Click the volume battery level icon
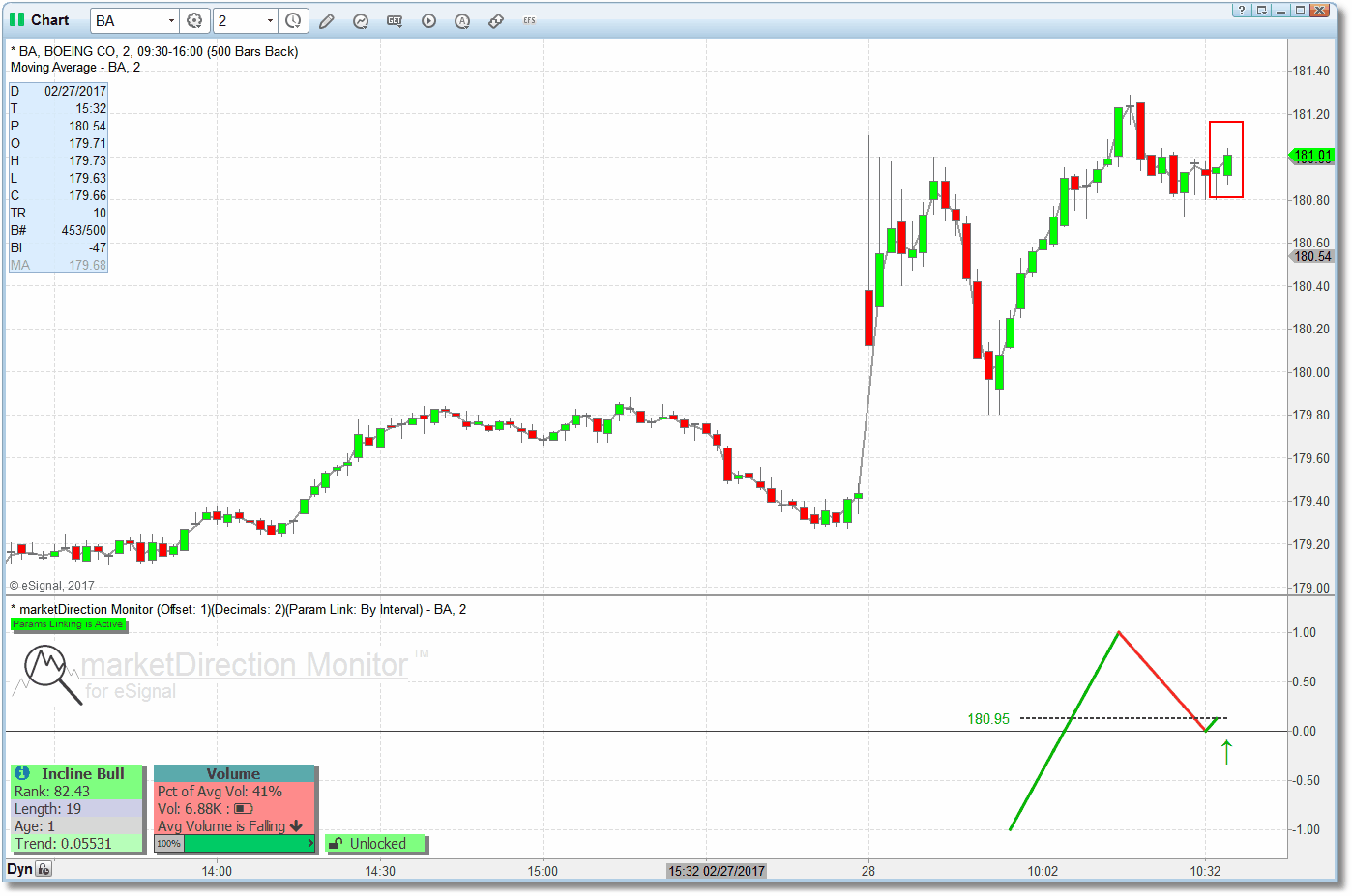Viewport: 1352px width, 896px height. (x=243, y=809)
